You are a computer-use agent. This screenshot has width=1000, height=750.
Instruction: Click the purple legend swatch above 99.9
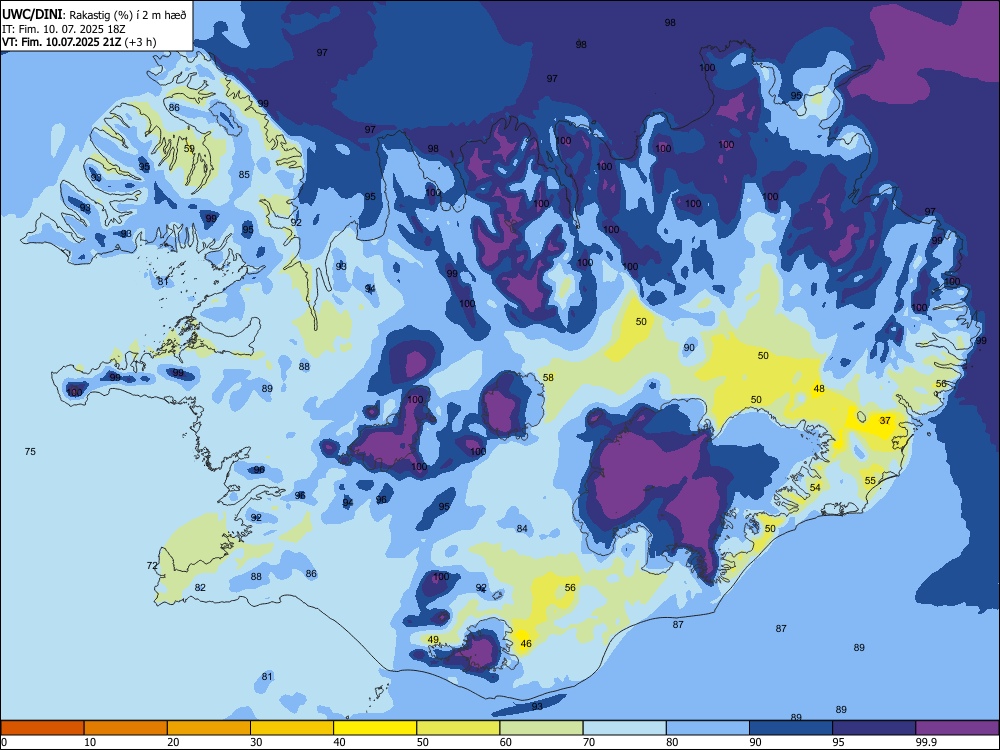point(957,728)
